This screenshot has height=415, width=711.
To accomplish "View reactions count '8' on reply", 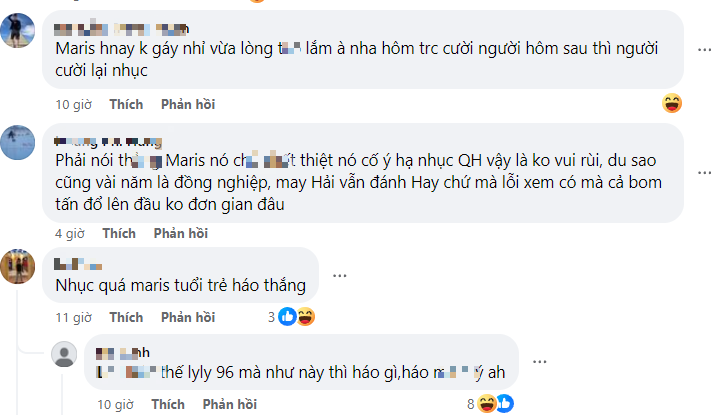I will click(471, 404).
